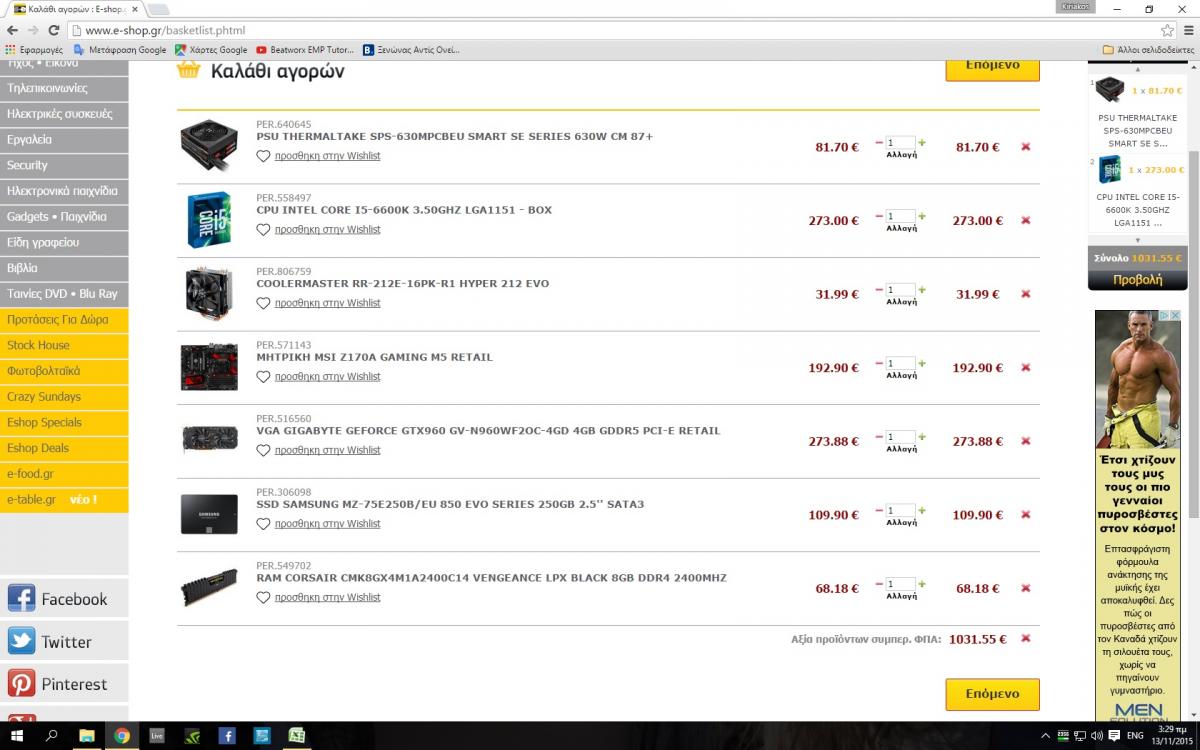
Task: Increase quantity of Coolermaster Hyper 212 EVO
Action: click(x=922, y=290)
